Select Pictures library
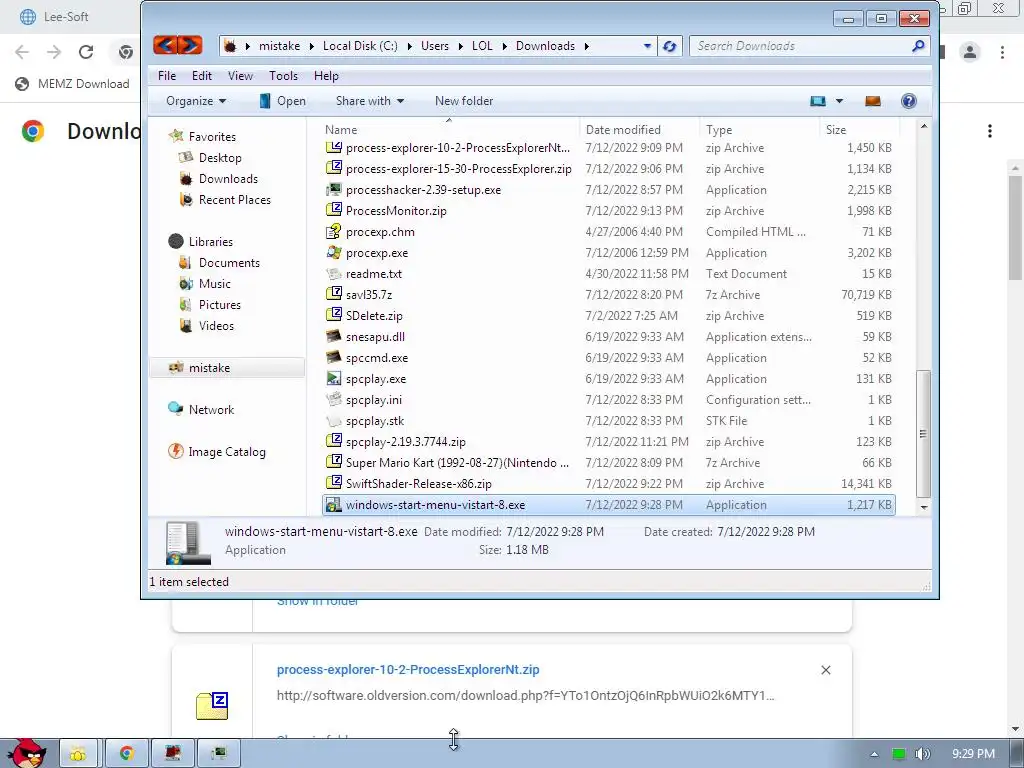The width and height of the screenshot is (1024, 768). pos(219,305)
